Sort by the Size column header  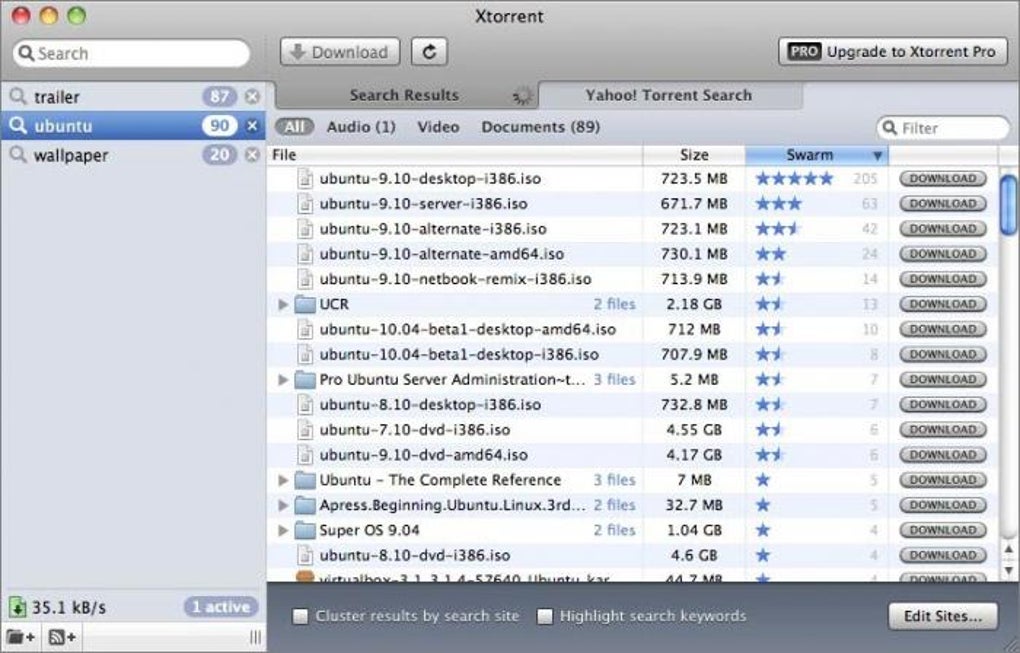click(694, 155)
